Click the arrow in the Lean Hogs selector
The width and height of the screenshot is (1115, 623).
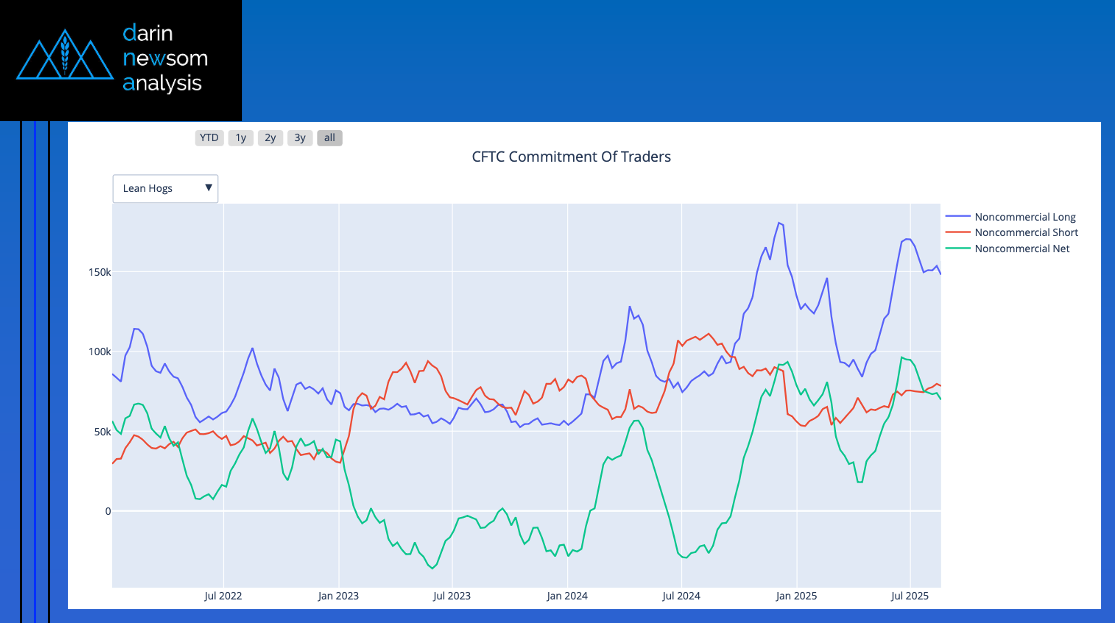[208, 188]
